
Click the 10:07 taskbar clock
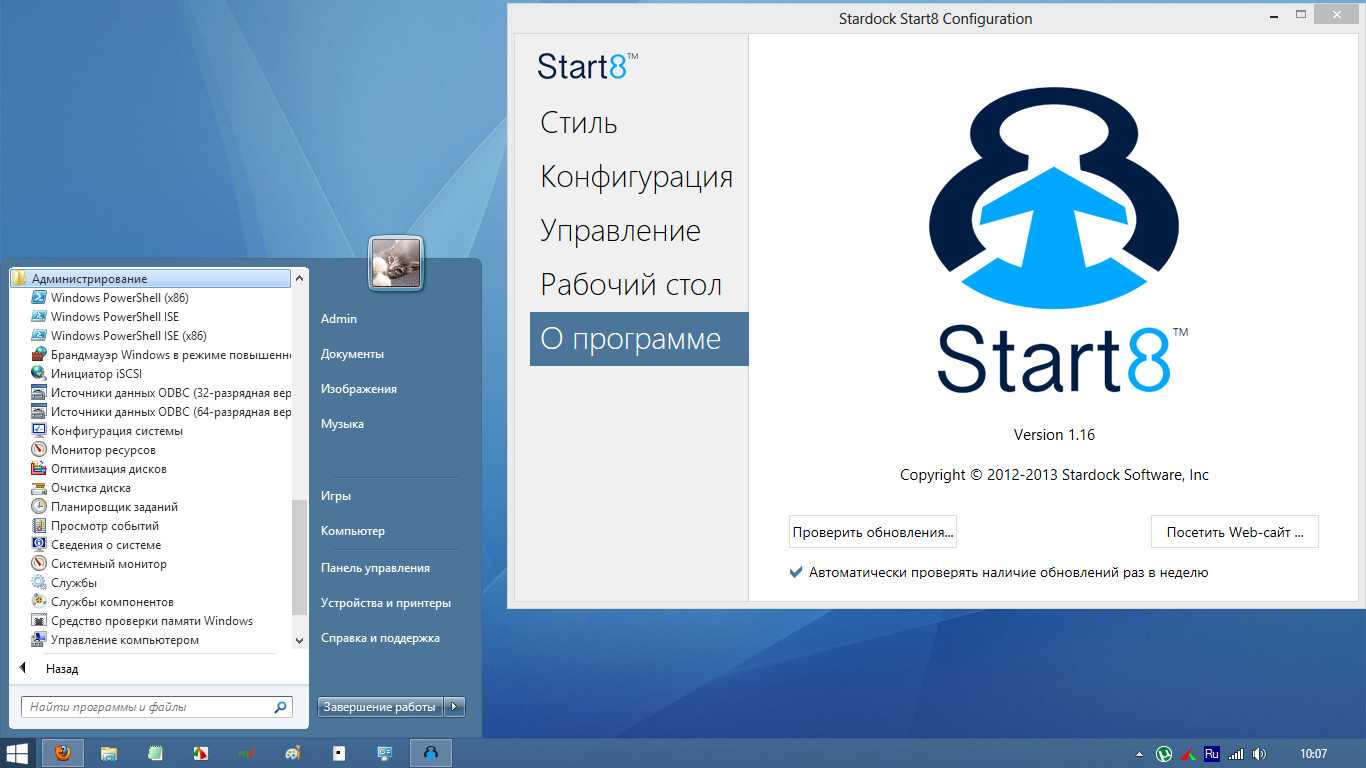(1313, 754)
